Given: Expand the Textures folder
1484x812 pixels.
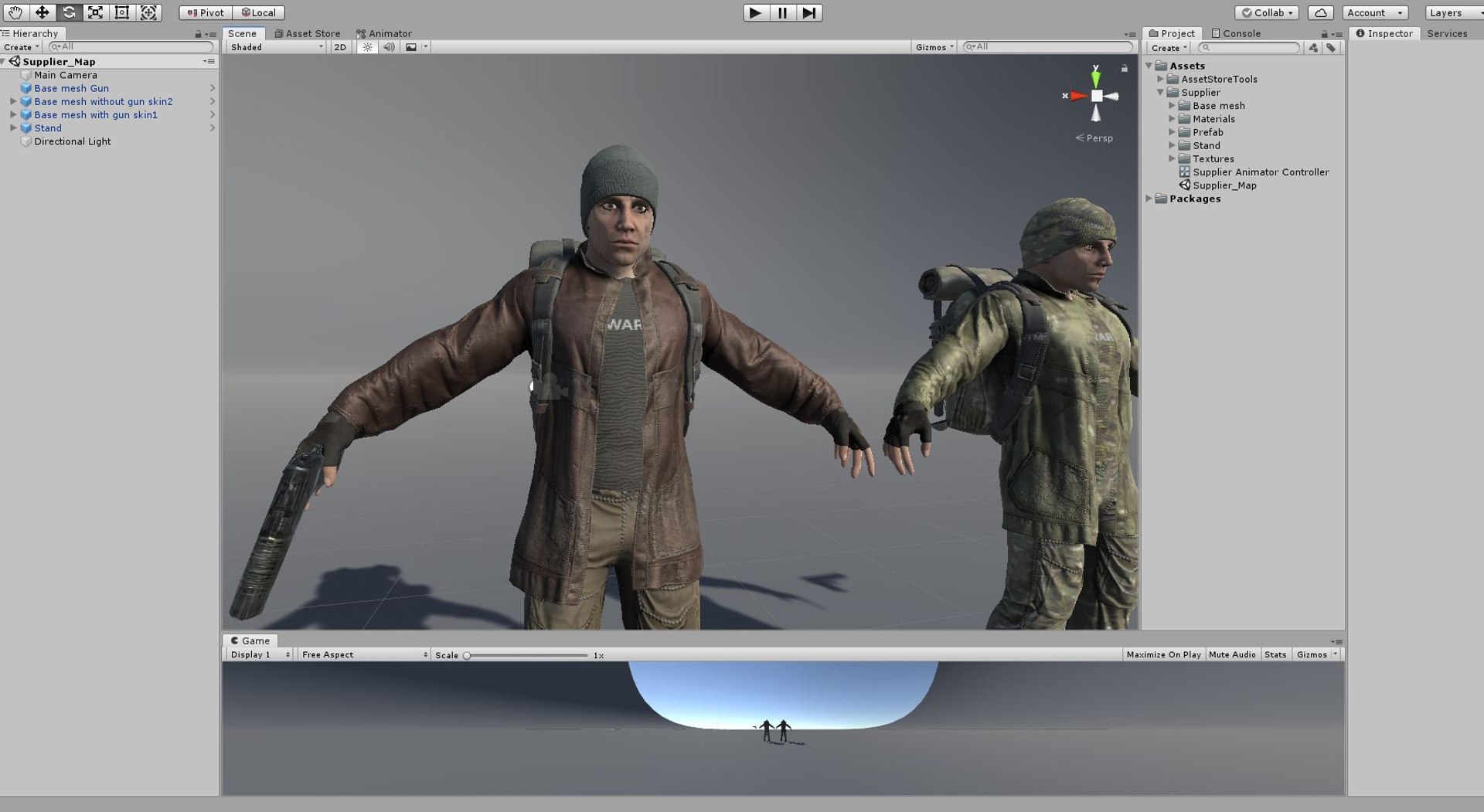Looking at the screenshot, I should click(x=1172, y=159).
